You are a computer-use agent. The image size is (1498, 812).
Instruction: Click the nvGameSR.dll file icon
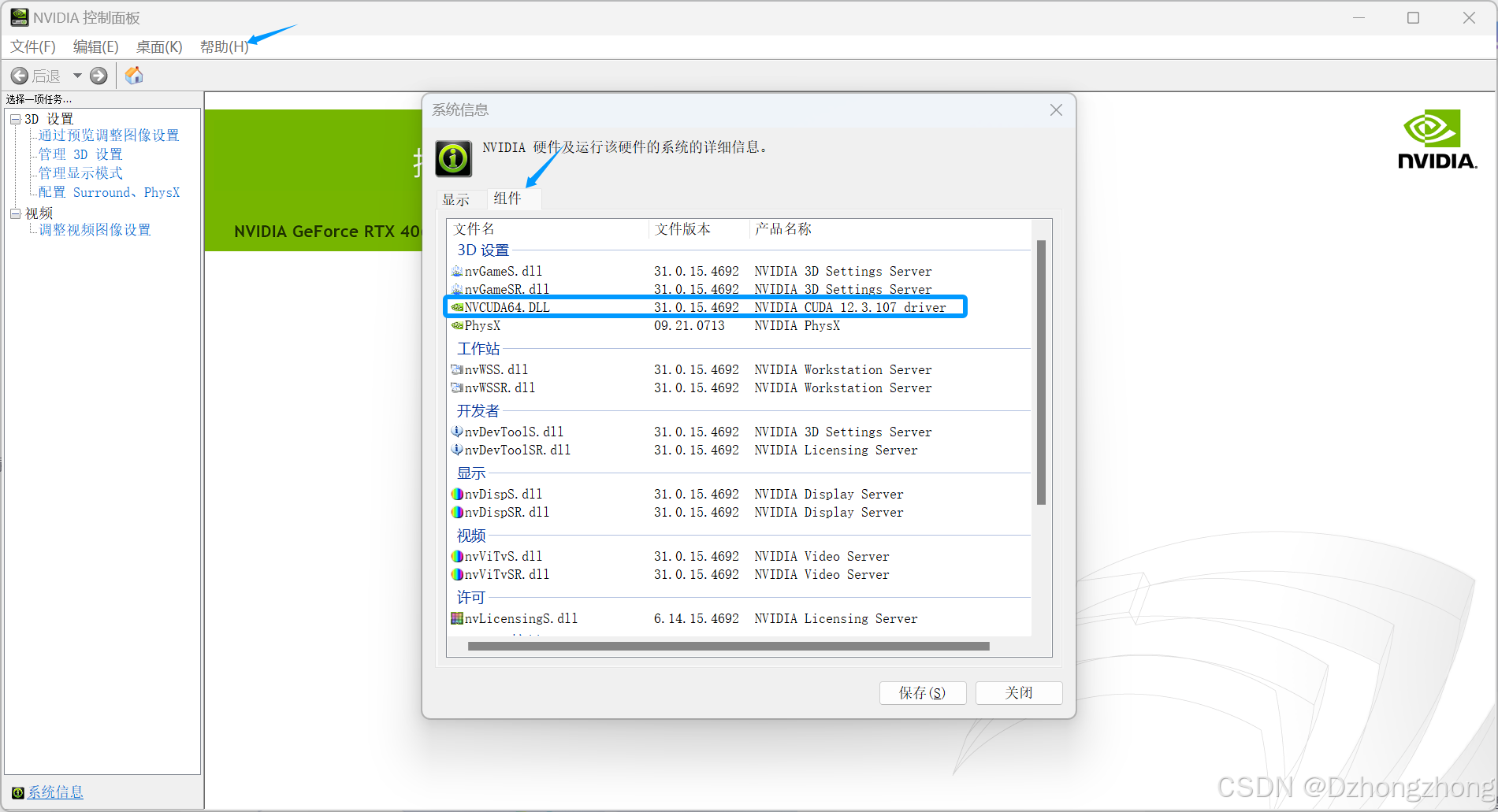click(x=457, y=289)
